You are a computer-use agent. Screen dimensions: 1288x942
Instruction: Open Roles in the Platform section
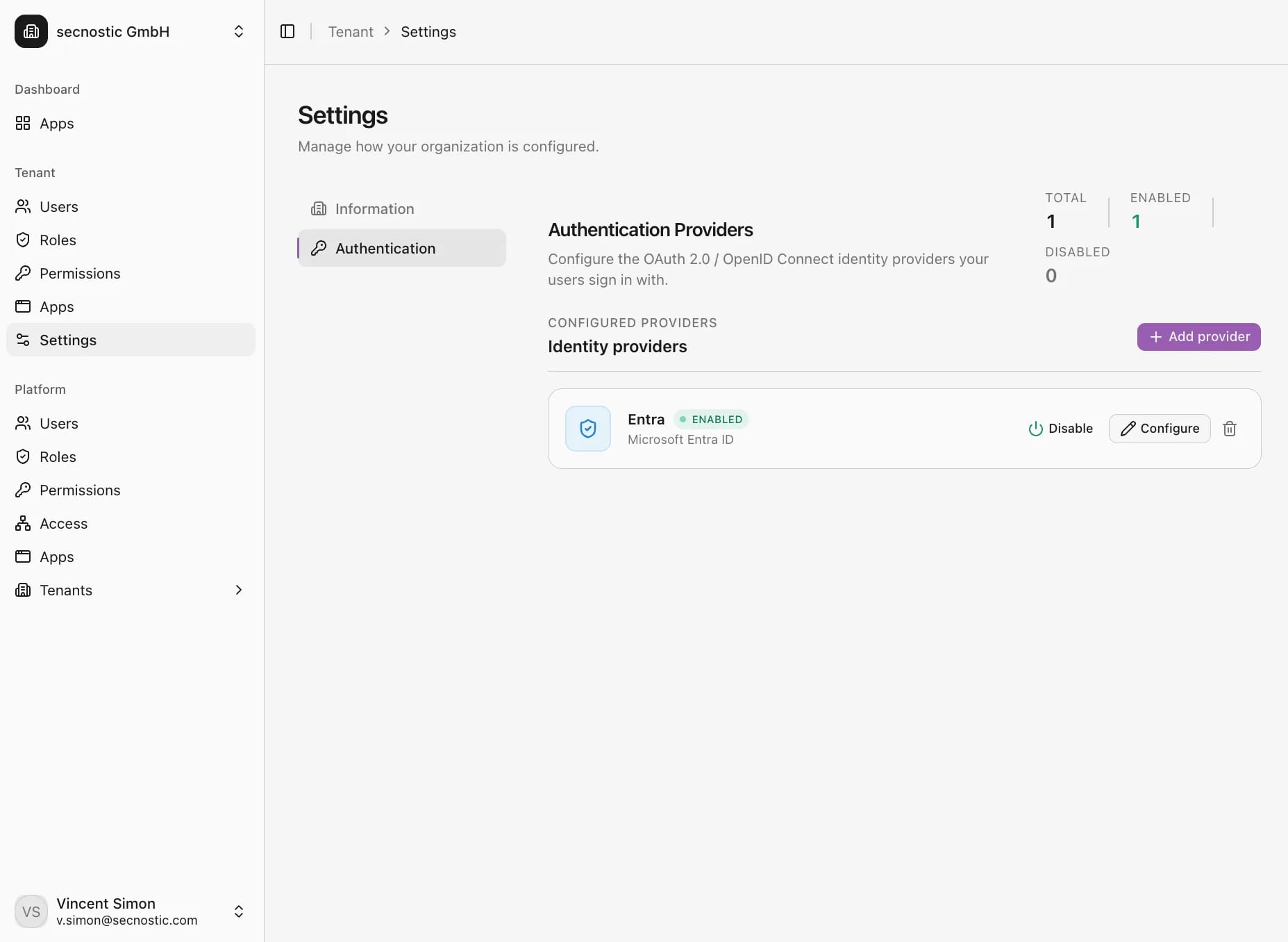[131, 456]
